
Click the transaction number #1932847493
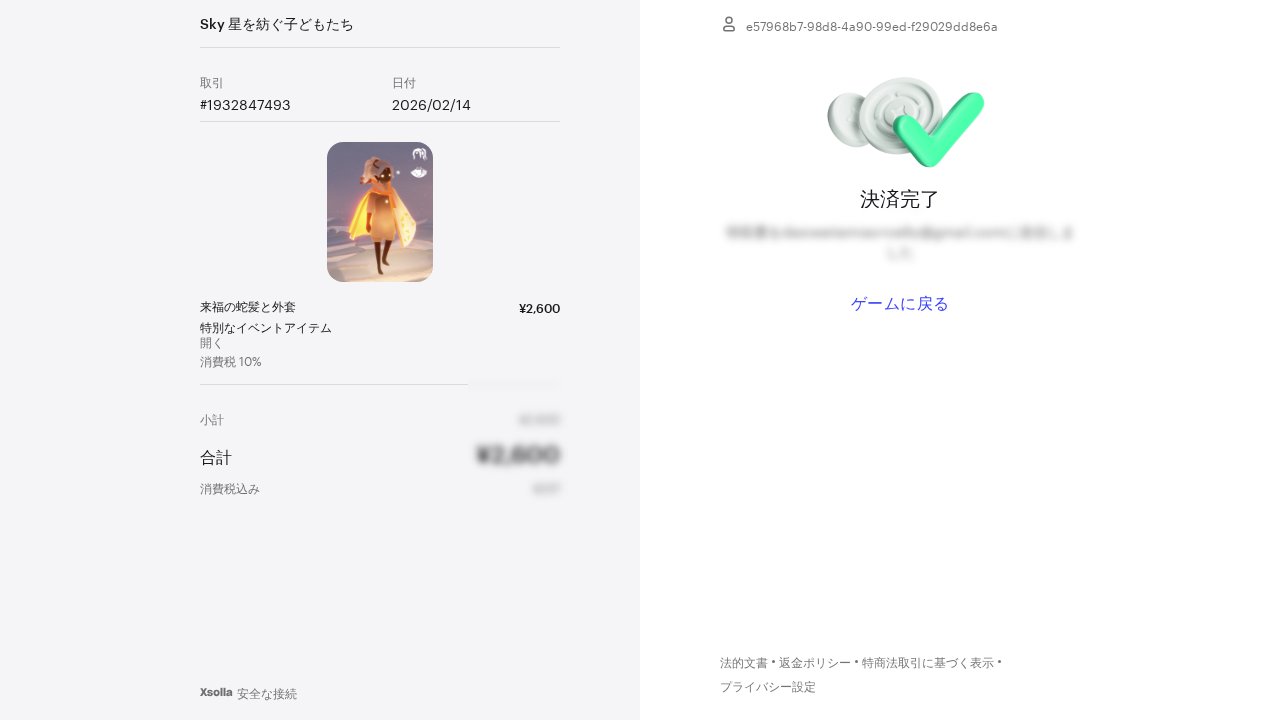point(245,105)
